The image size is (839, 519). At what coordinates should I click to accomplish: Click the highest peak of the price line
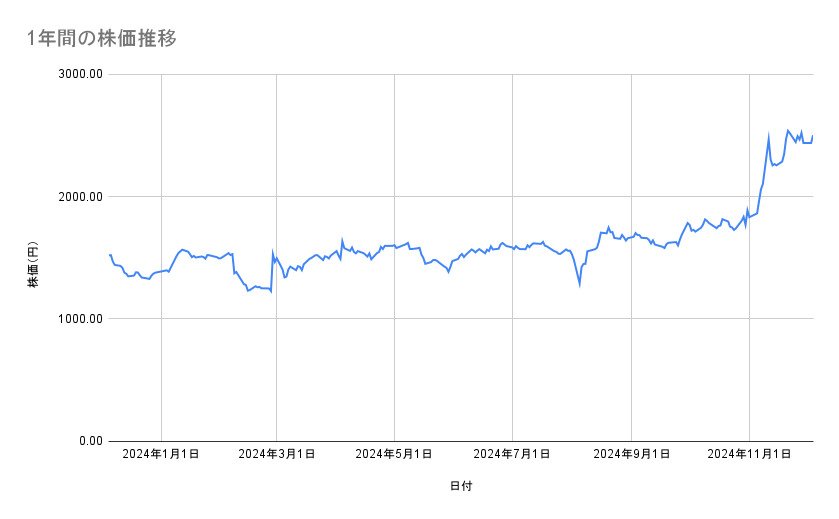788,130
